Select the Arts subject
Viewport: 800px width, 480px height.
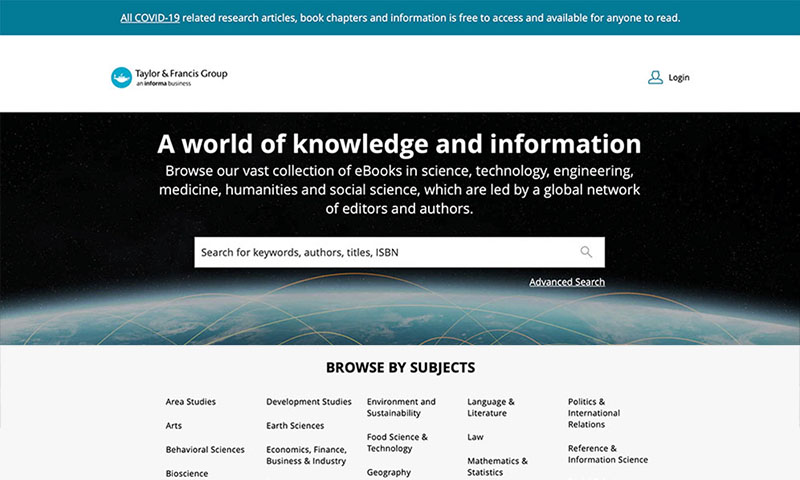pos(174,426)
